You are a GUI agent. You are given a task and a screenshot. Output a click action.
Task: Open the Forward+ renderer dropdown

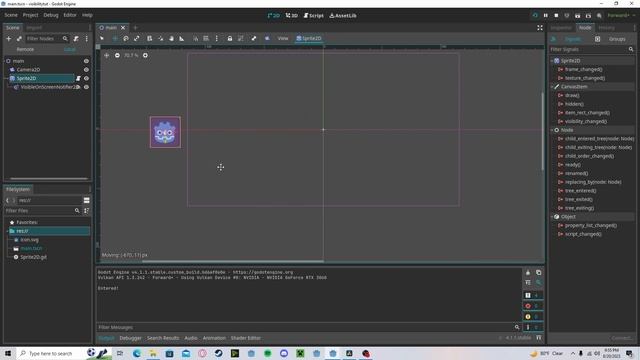(x=621, y=16)
